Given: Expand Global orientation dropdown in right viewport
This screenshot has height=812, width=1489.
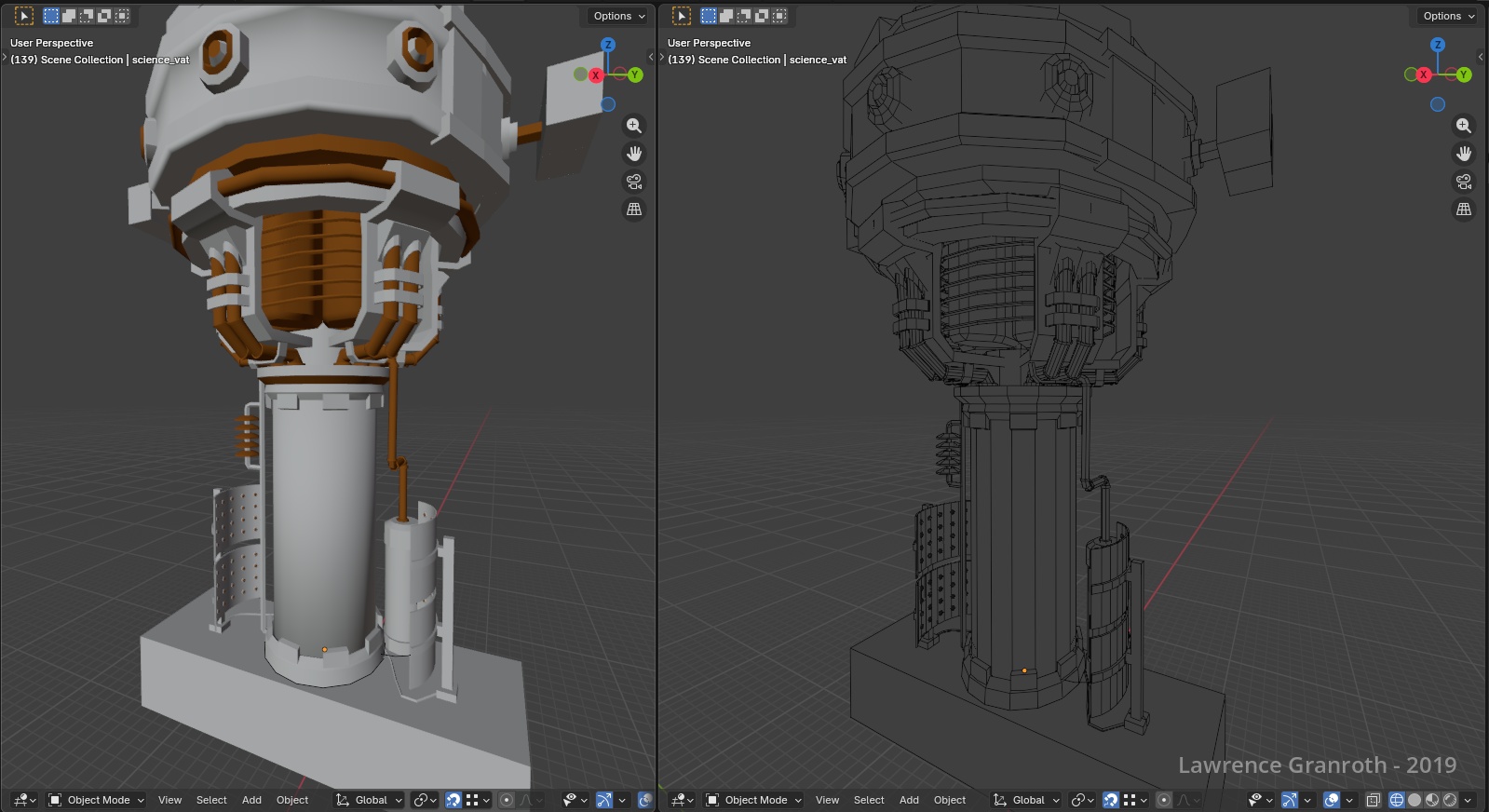Looking at the screenshot, I should click(1027, 800).
